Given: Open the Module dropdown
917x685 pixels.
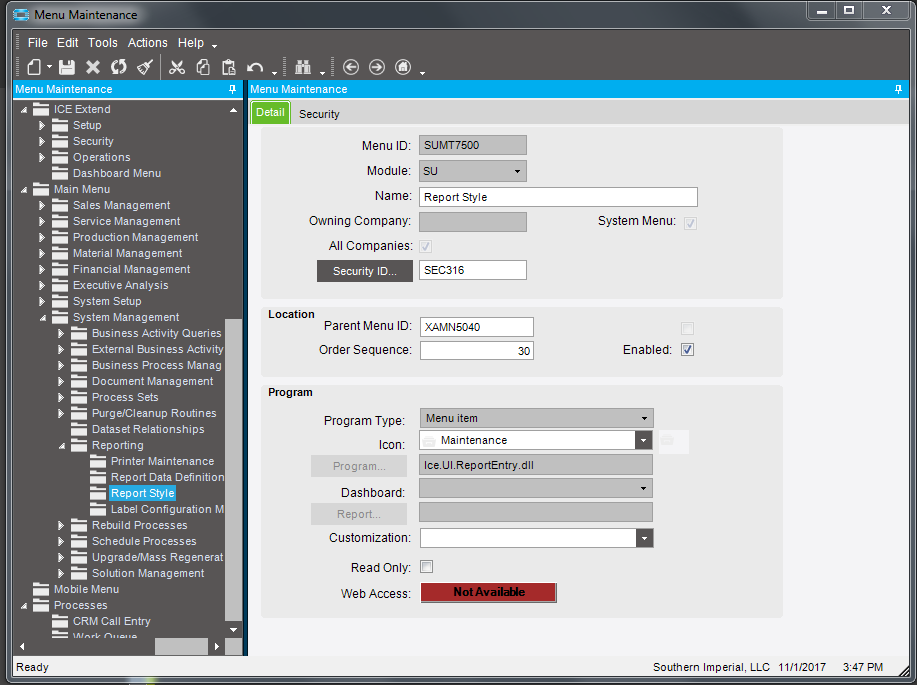Looking at the screenshot, I should tap(517, 171).
